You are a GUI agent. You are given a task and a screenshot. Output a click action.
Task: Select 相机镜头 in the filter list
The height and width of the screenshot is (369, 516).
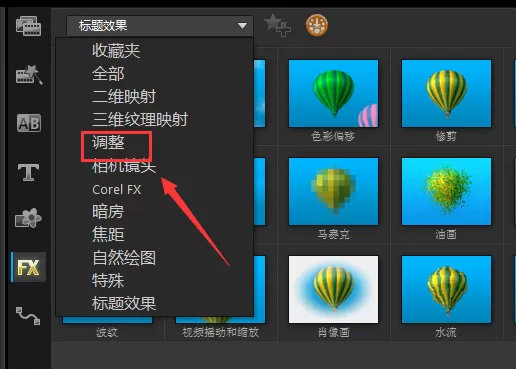tap(124, 166)
